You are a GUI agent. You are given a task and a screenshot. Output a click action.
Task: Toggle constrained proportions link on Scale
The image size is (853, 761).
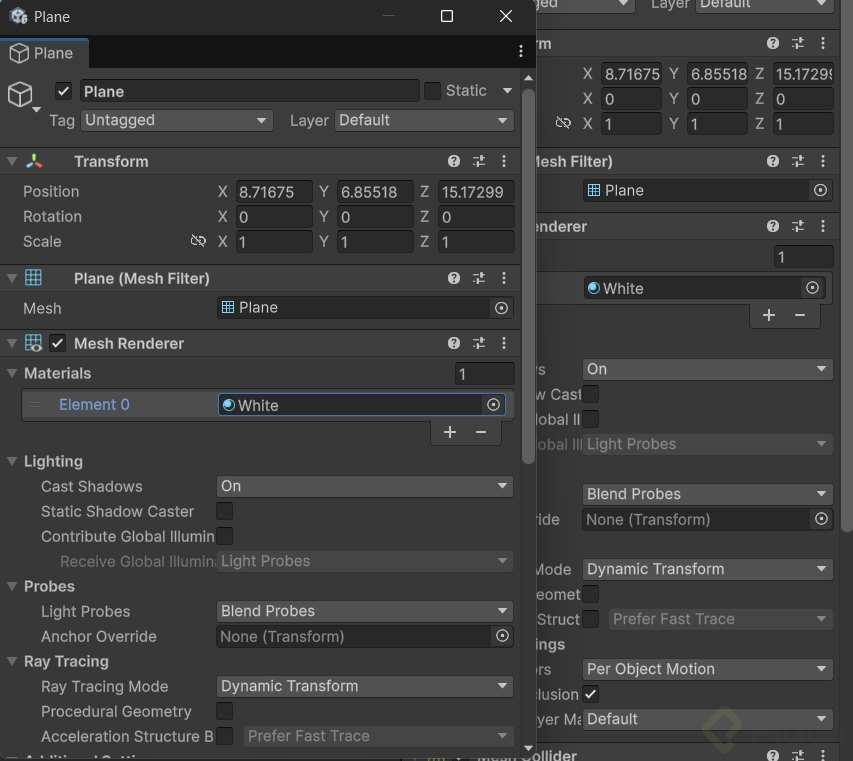point(198,242)
